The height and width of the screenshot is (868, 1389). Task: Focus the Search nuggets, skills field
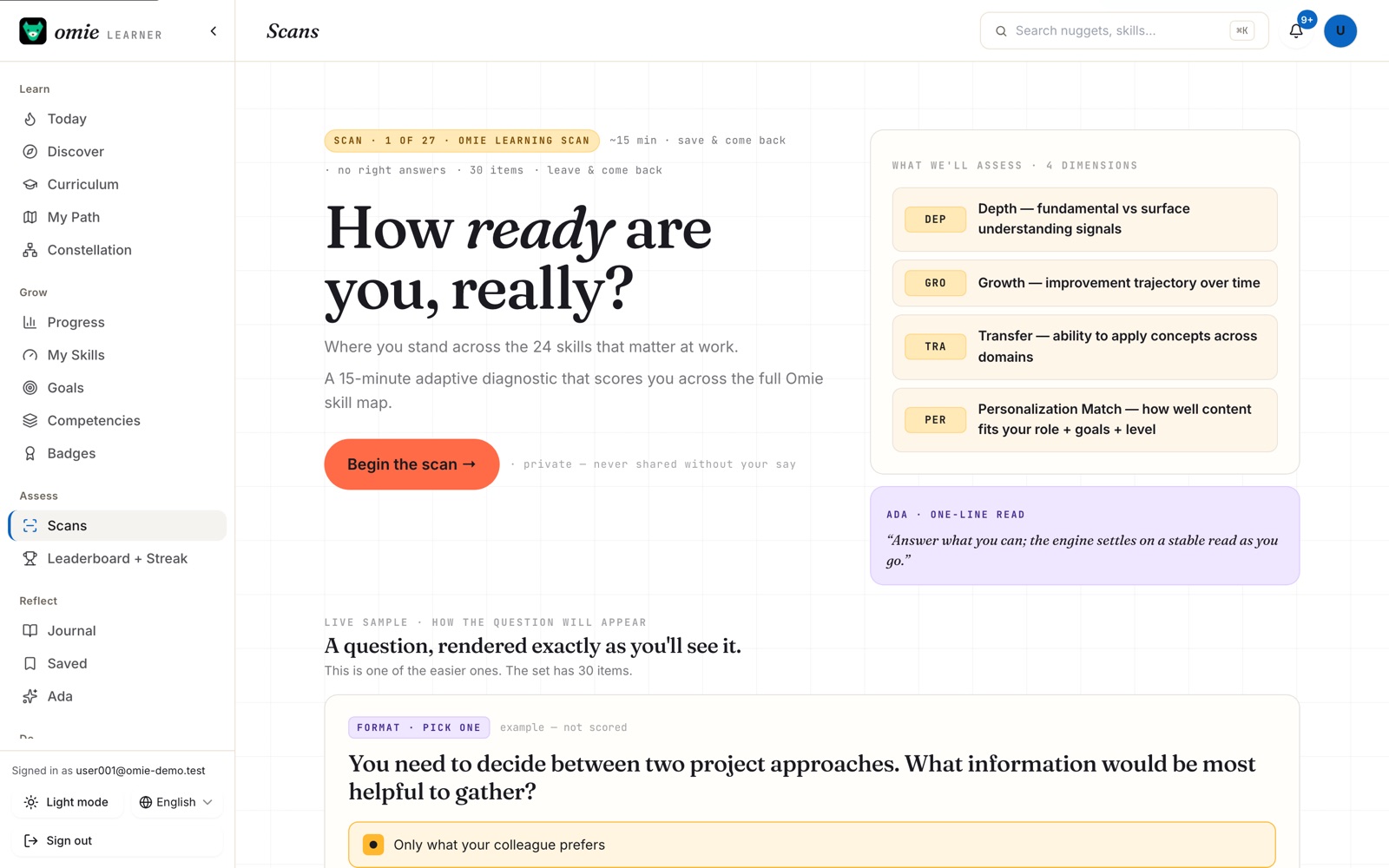coord(1124,31)
